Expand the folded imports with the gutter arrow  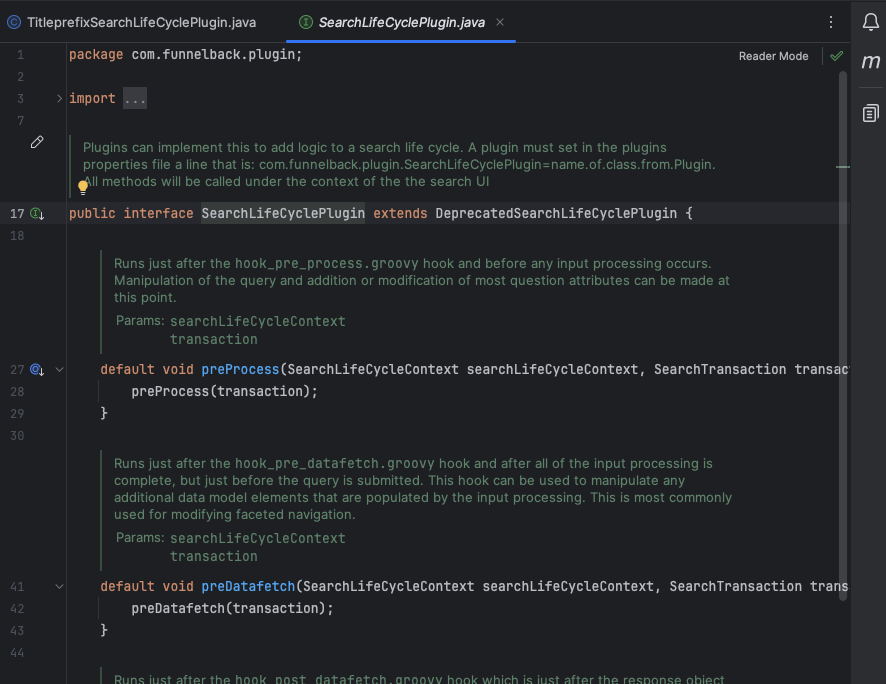tap(58, 98)
